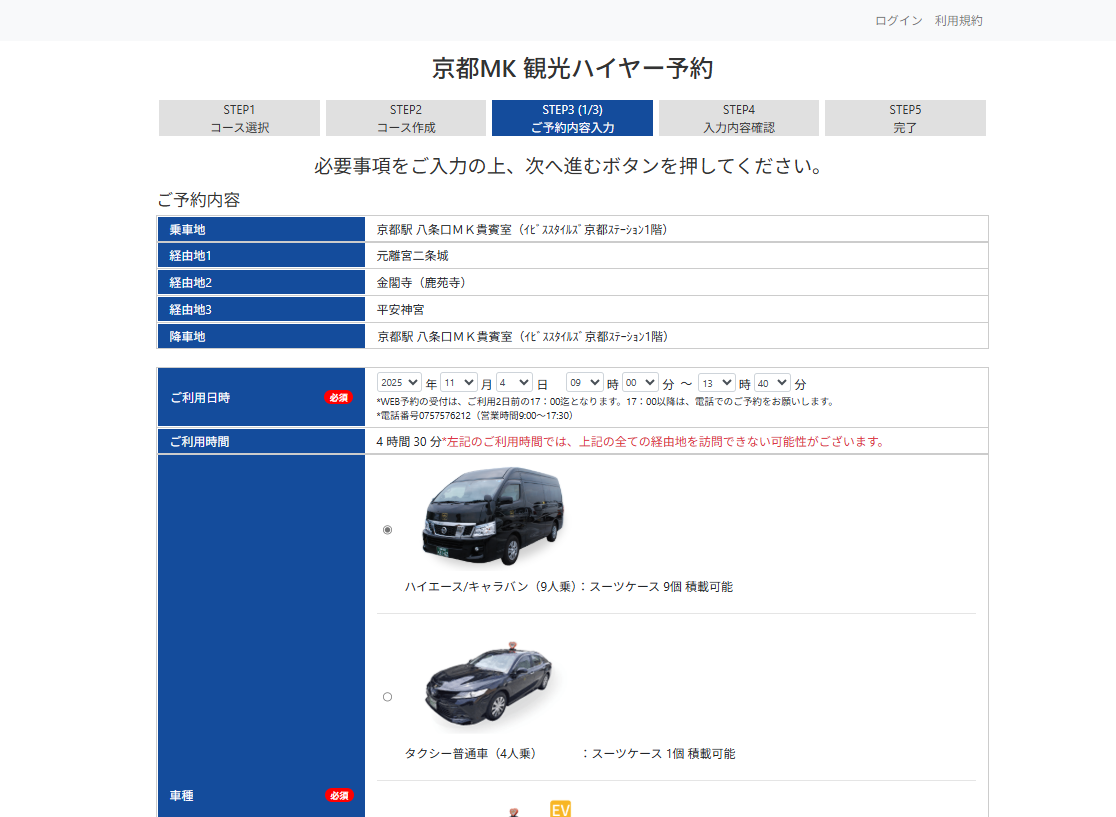Click the WEB予約の受付 deadline note
The height and width of the screenshot is (817, 1116).
click(x=605, y=401)
